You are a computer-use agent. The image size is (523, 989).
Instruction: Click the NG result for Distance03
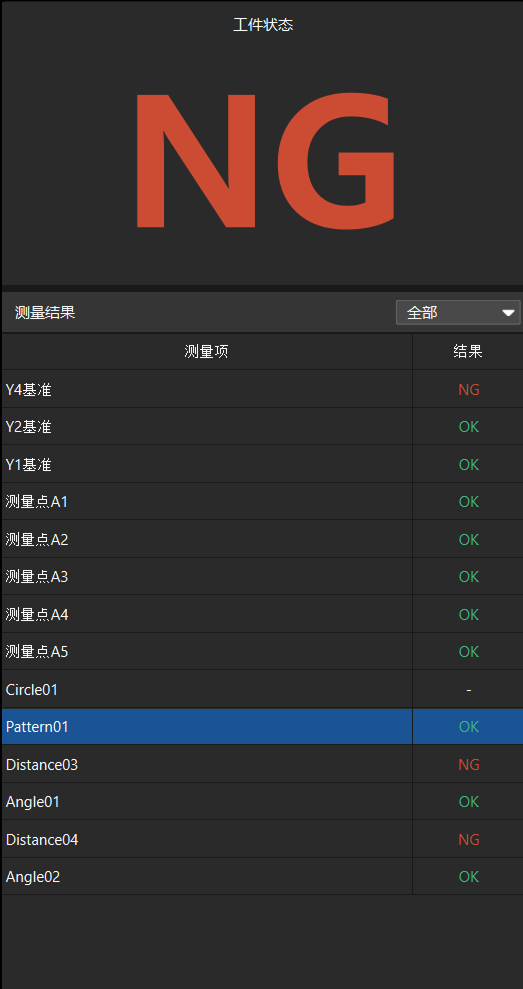tap(469, 765)
